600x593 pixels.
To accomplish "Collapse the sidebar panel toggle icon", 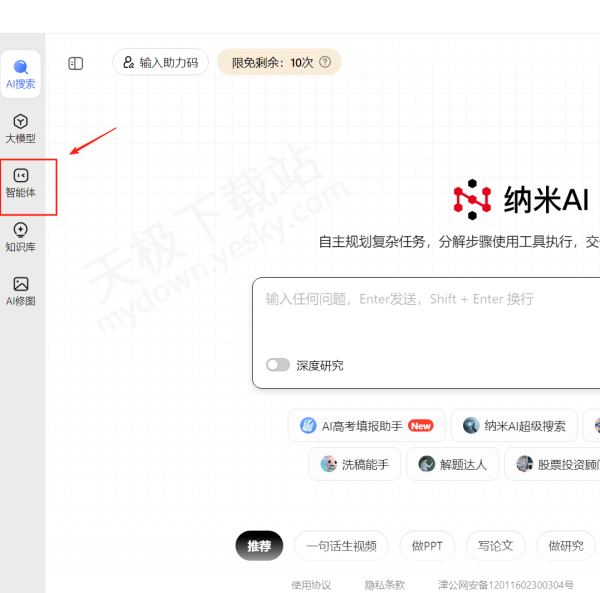I will (x=76, y=63).
